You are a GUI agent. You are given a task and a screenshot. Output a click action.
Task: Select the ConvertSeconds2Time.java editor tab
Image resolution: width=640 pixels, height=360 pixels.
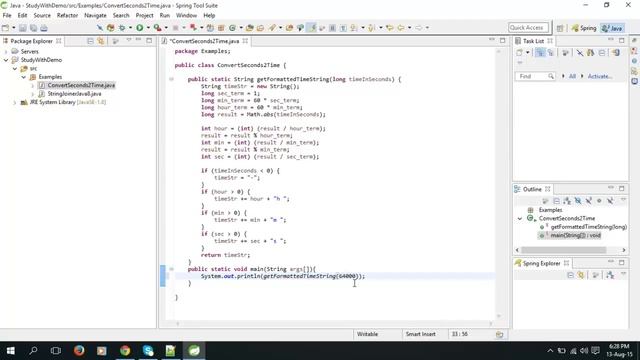coord(204,41)
